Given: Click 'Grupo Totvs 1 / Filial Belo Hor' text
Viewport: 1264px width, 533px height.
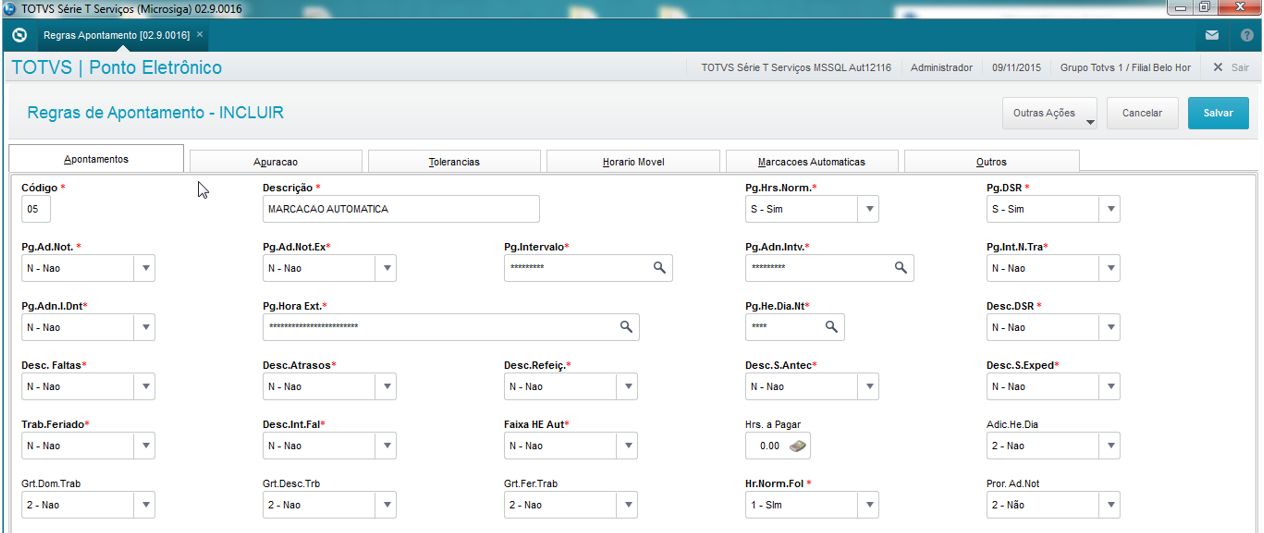Looking at the screenshot, I should [x=1125, y=67].
